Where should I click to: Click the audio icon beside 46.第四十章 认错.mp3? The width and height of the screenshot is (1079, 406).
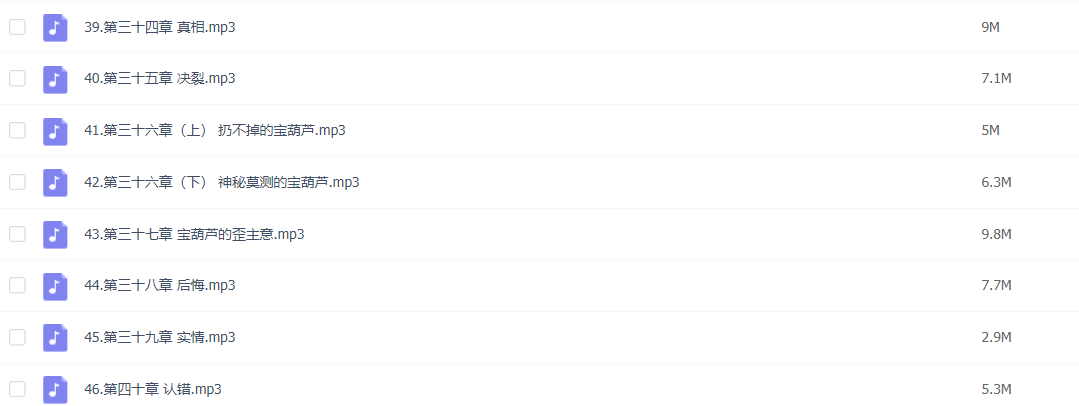pyautogui.click(x=55, y=389)
